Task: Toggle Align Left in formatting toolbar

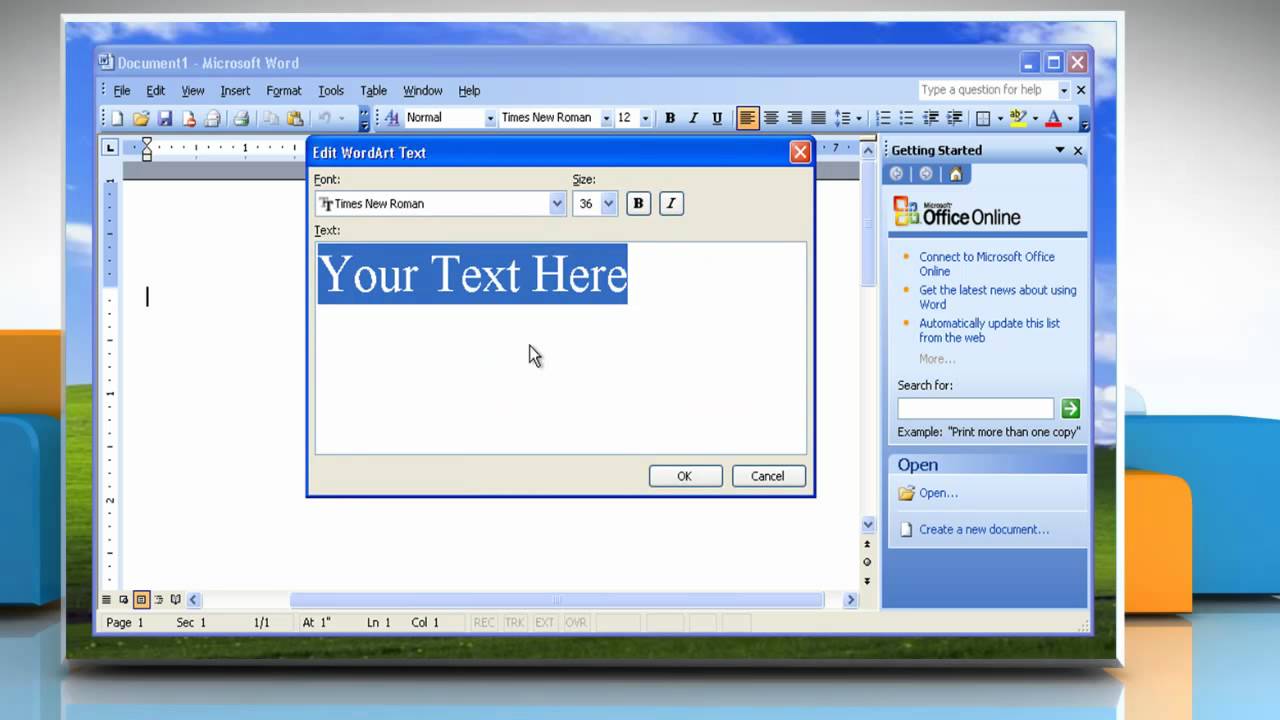Action: tap(748, 118)
